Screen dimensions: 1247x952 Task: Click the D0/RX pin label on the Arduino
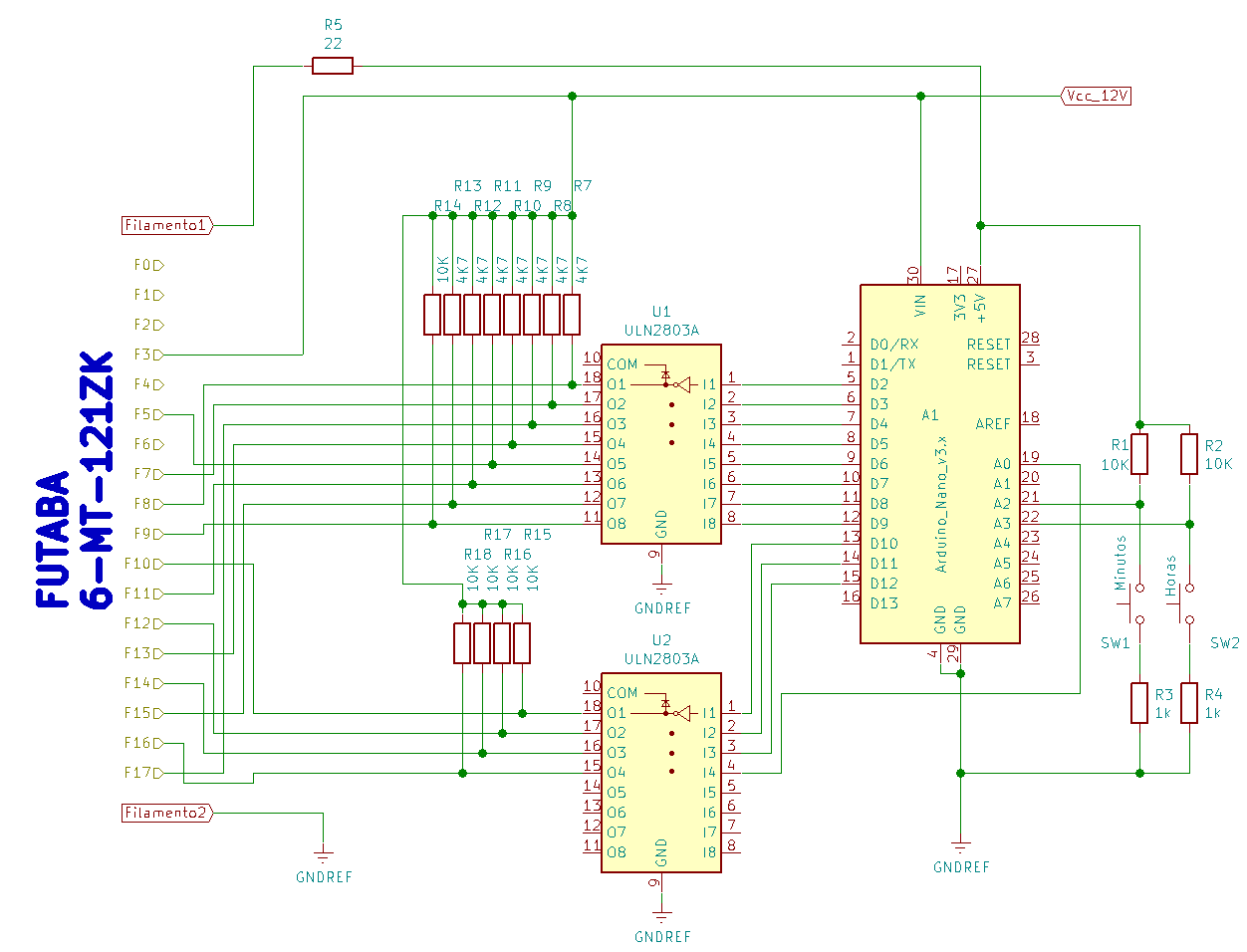[x=894, y=345]
